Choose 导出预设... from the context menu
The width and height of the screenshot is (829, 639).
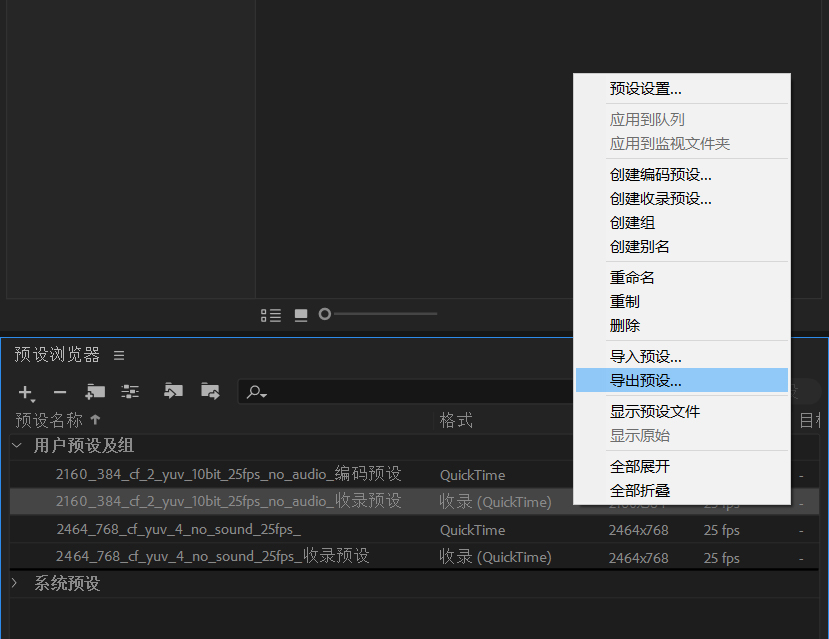pos(645,380)
